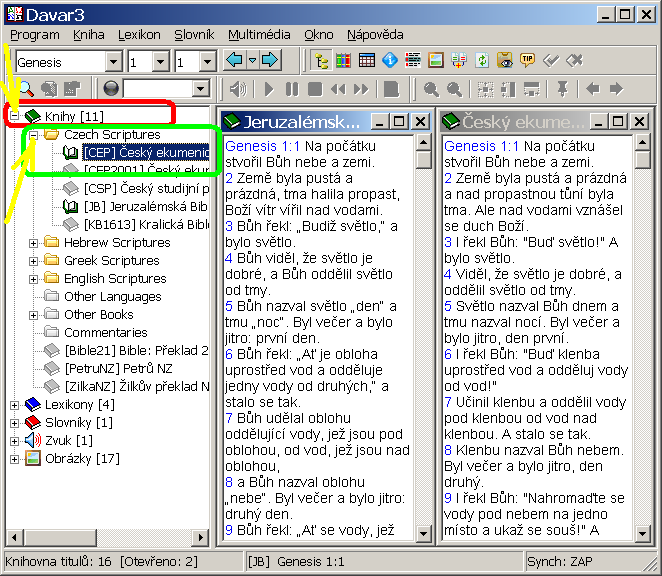
Task: Open the Nápověda menu
Action: [375, 34]
